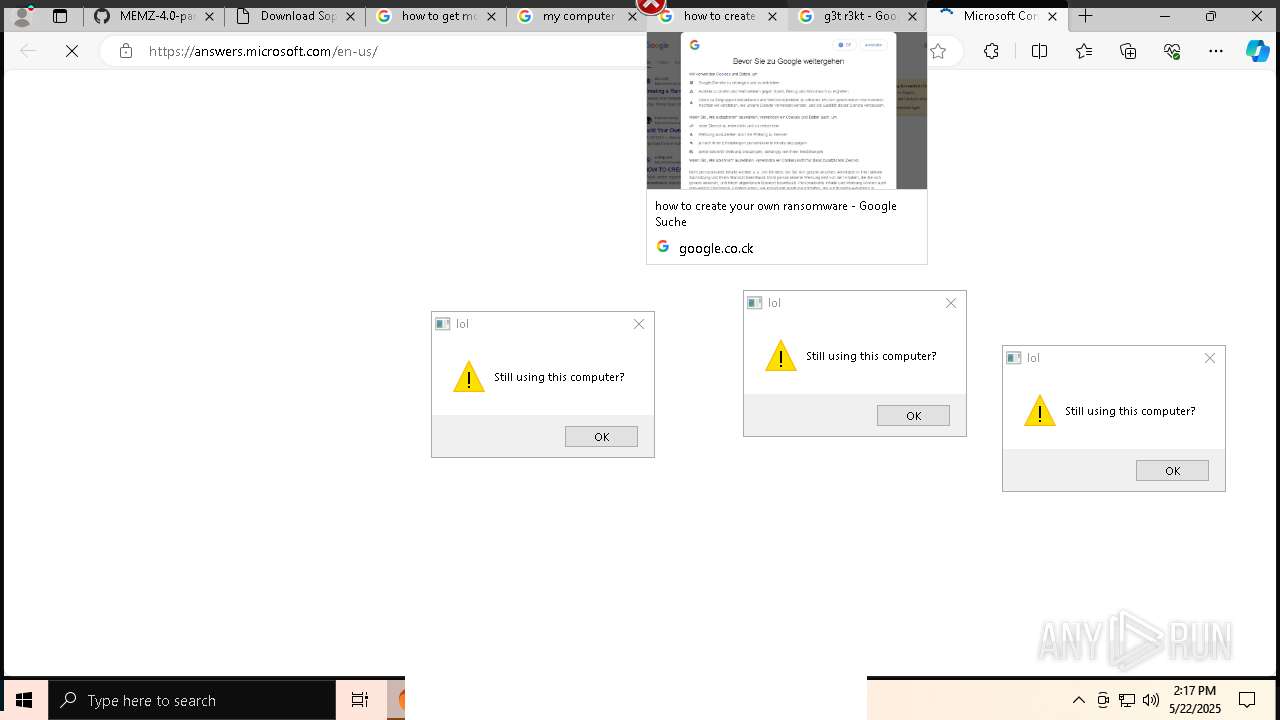This screenshot has height=720, width=1280.
Task: Close the leftmost lol dialog
Action: click(639, 324)
